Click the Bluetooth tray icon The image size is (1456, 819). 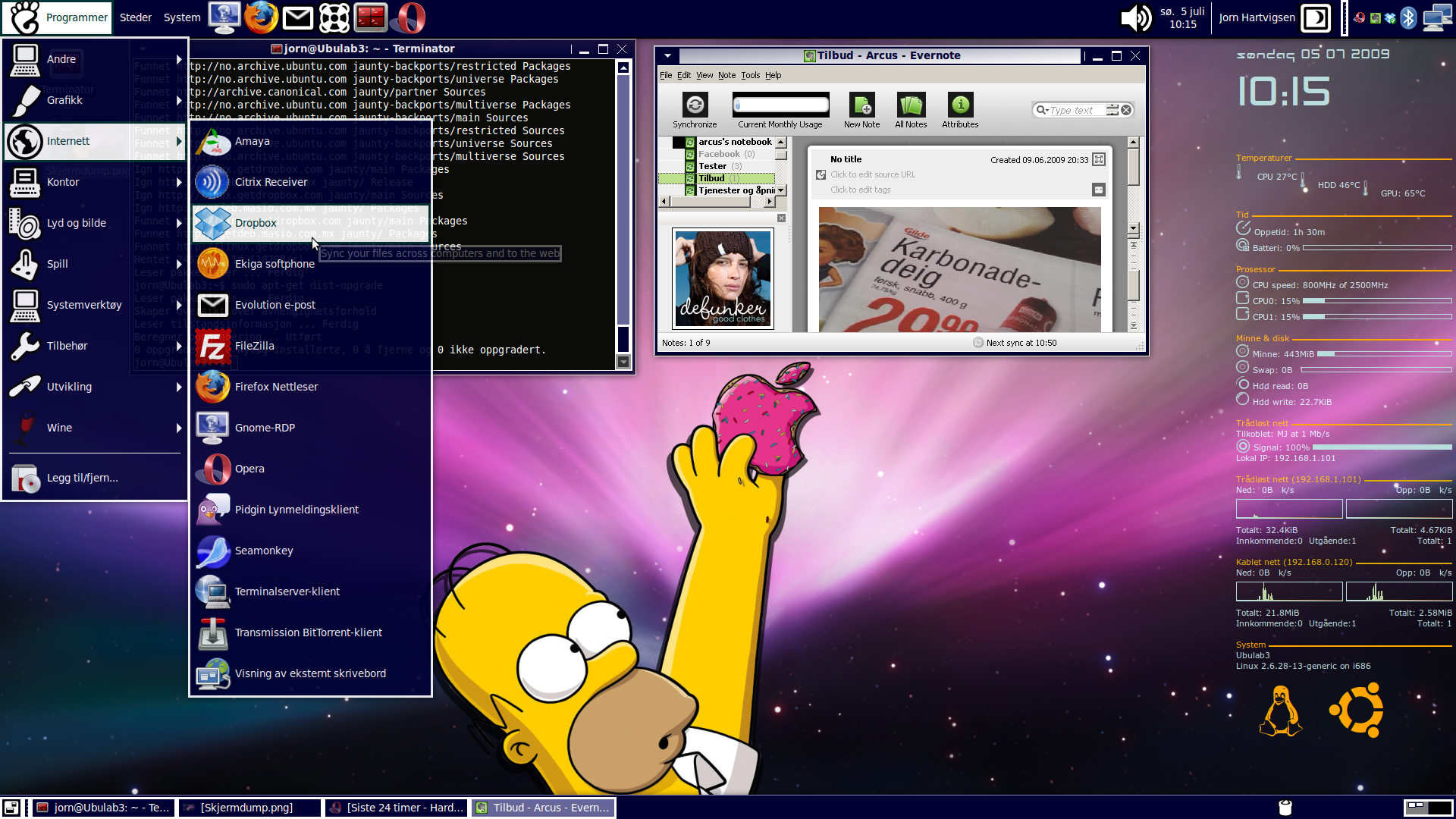(x=1408, y=17)
